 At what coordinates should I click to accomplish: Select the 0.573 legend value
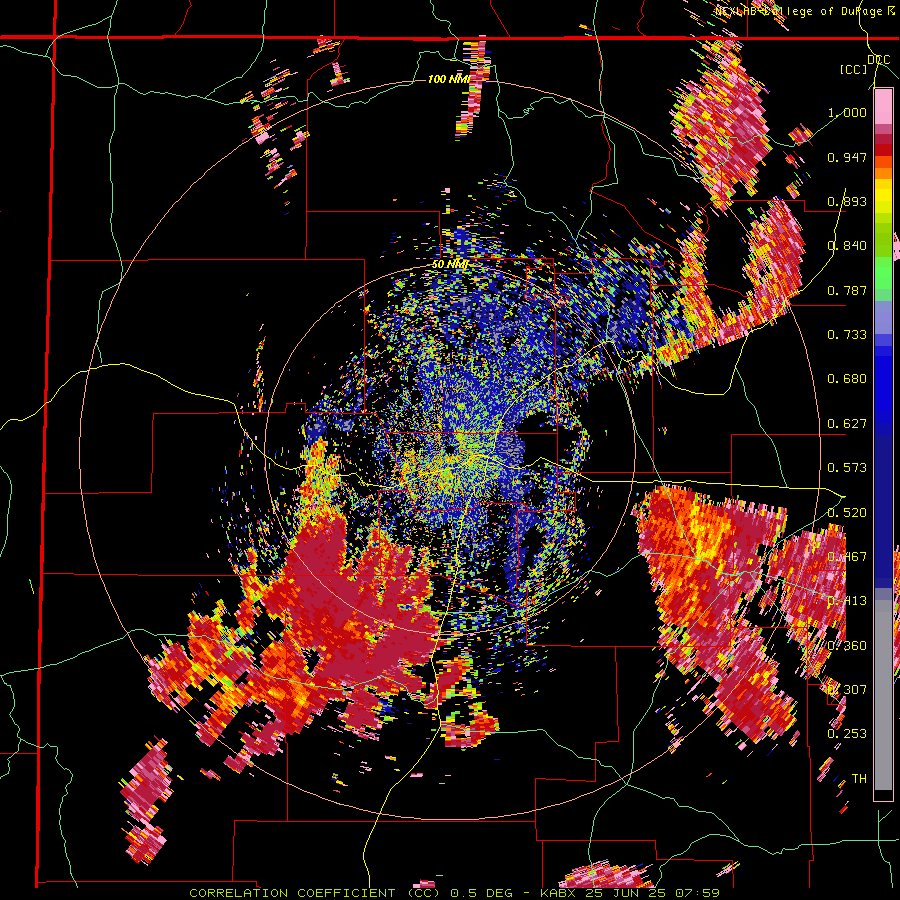coord(847,468)
